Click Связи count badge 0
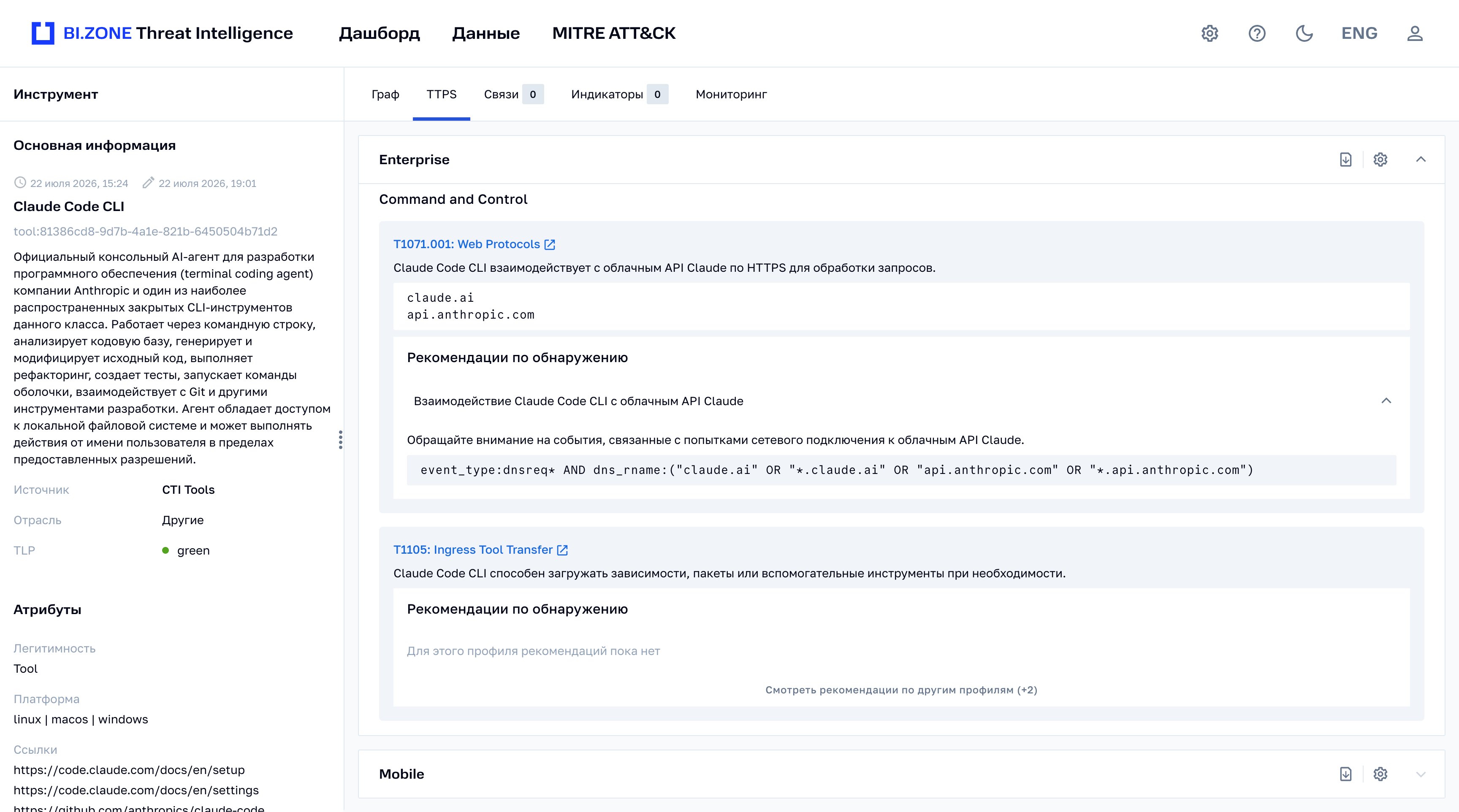The width and height of the screenshot is (1459, 812). click(532, 95)
